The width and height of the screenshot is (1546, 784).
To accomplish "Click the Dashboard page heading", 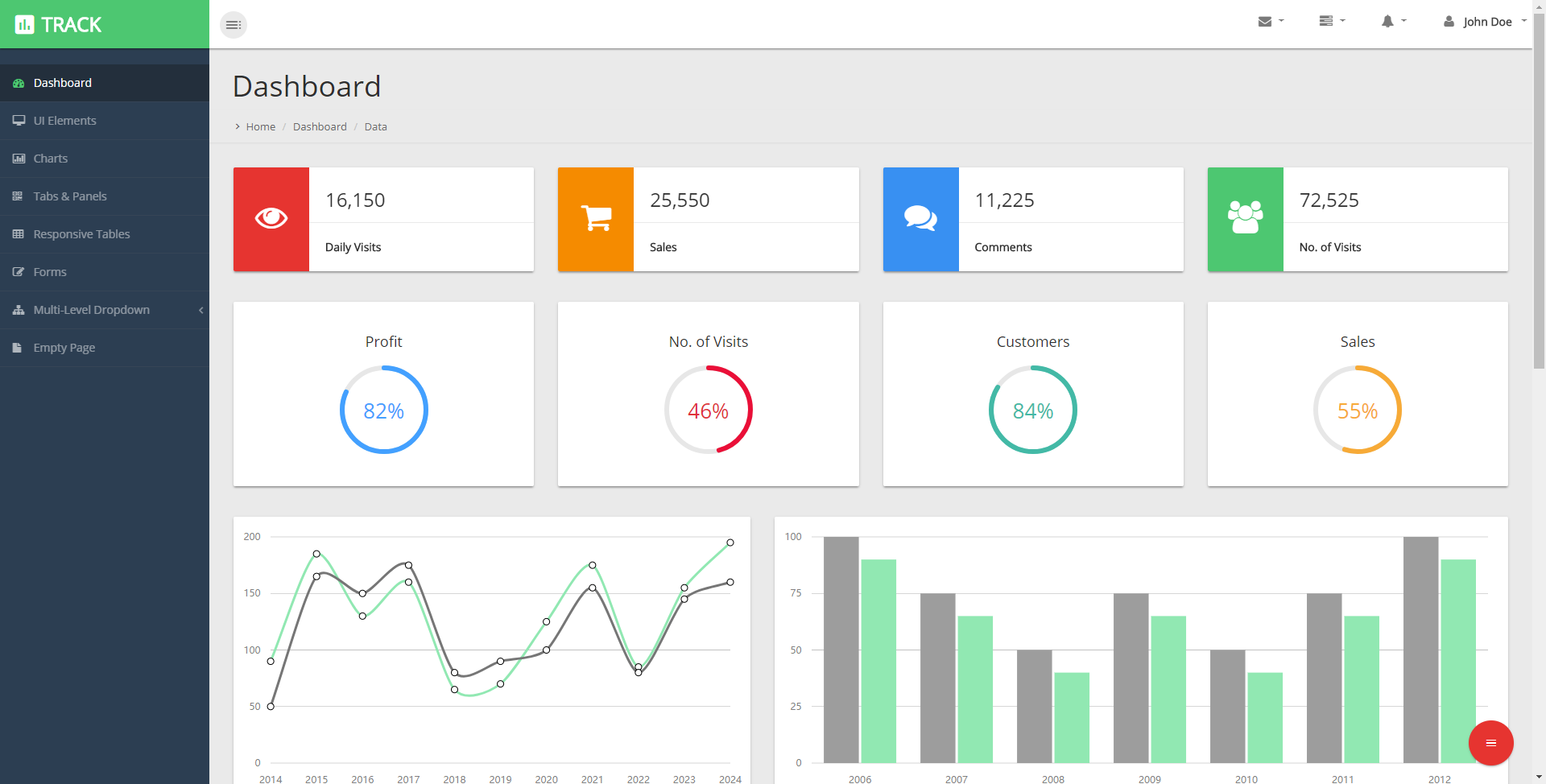I will point(307,87).
